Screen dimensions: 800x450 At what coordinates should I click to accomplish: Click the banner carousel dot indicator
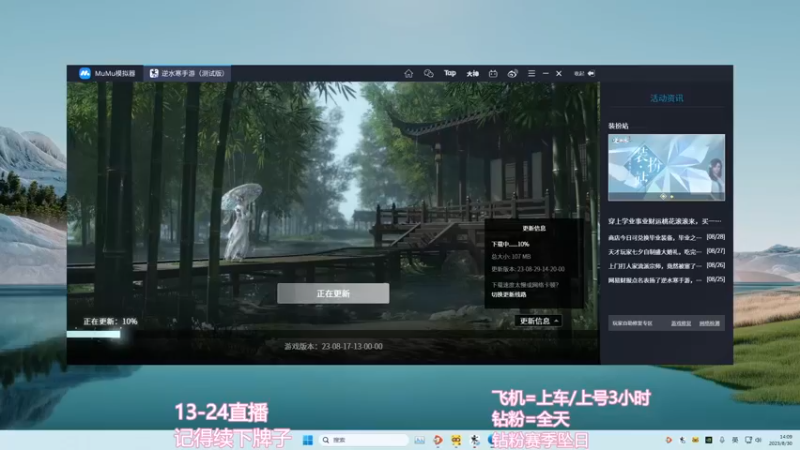(667, 196)
